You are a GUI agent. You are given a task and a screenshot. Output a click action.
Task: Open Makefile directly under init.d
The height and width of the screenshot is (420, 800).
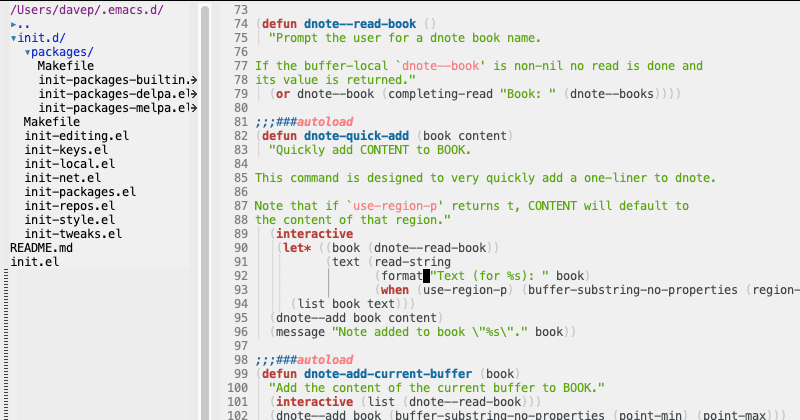pyautogui.click(x=52, y=122)
